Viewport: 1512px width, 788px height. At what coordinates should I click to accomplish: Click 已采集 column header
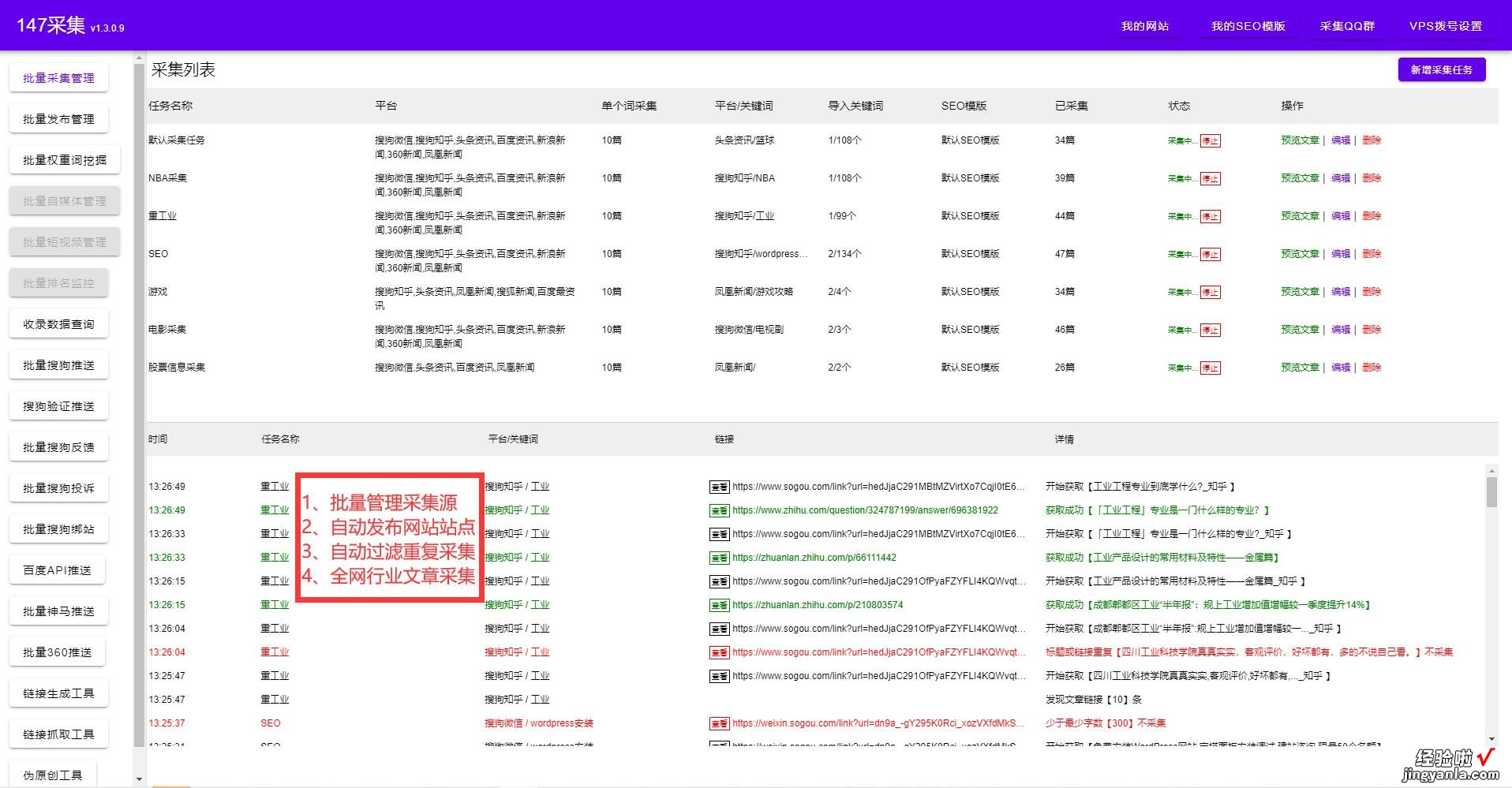(1072, 106)
